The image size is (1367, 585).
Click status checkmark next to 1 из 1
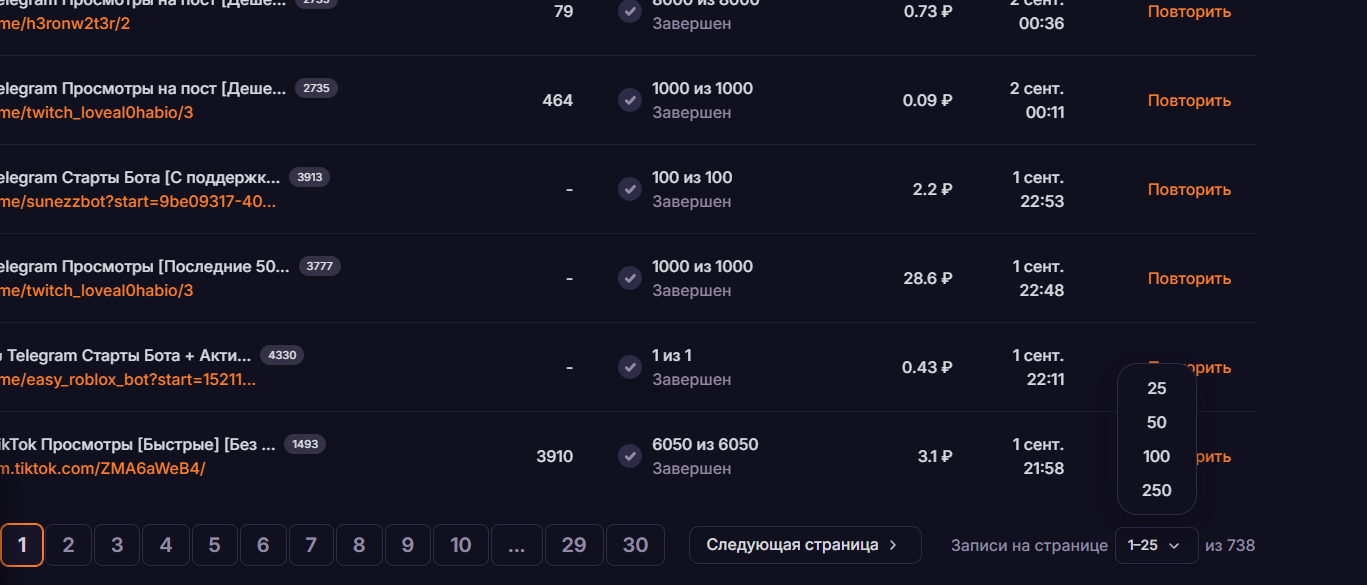coord(629,367)
